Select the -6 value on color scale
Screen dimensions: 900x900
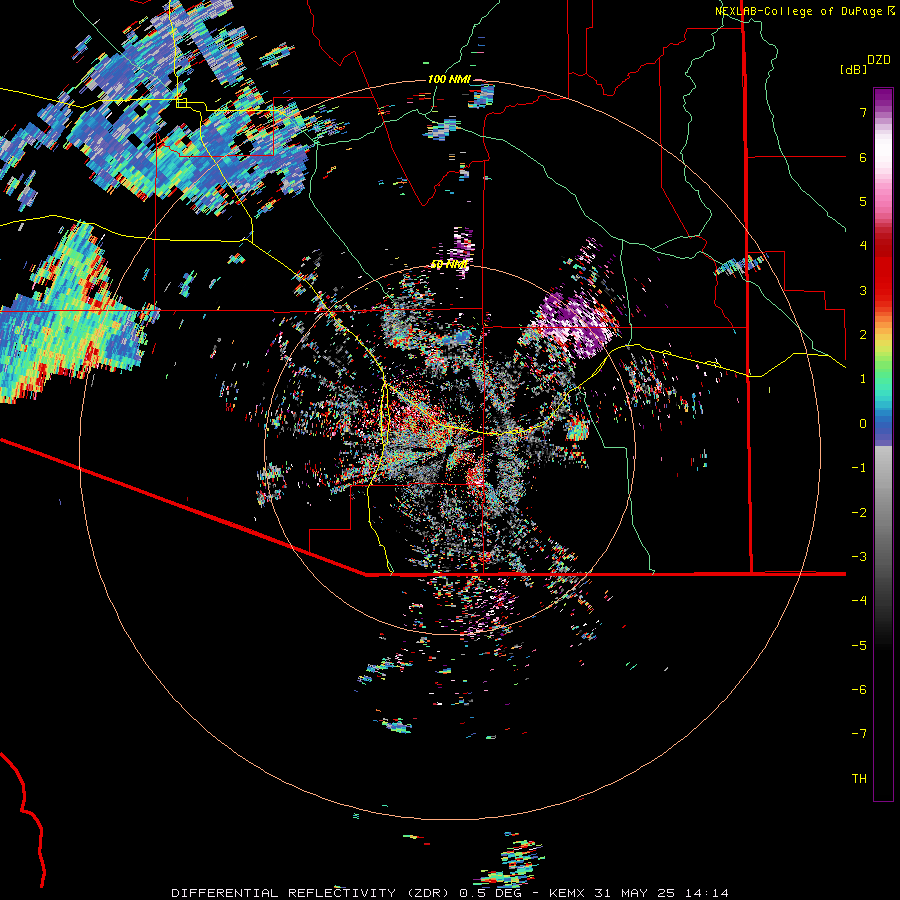coord(859,690)
